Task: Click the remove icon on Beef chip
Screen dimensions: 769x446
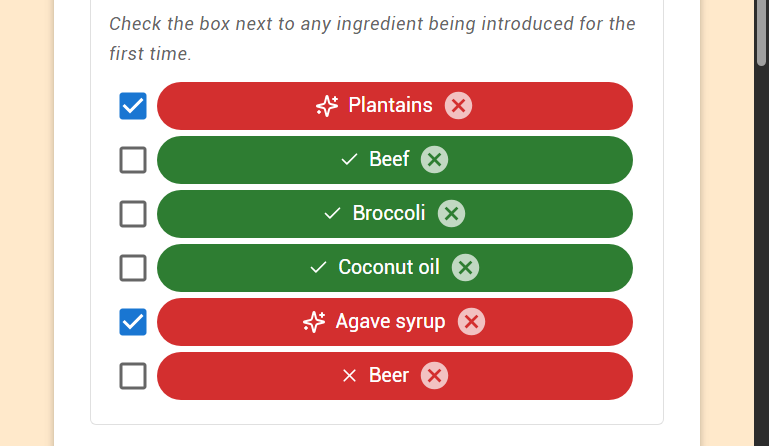Action: [434, 160]
